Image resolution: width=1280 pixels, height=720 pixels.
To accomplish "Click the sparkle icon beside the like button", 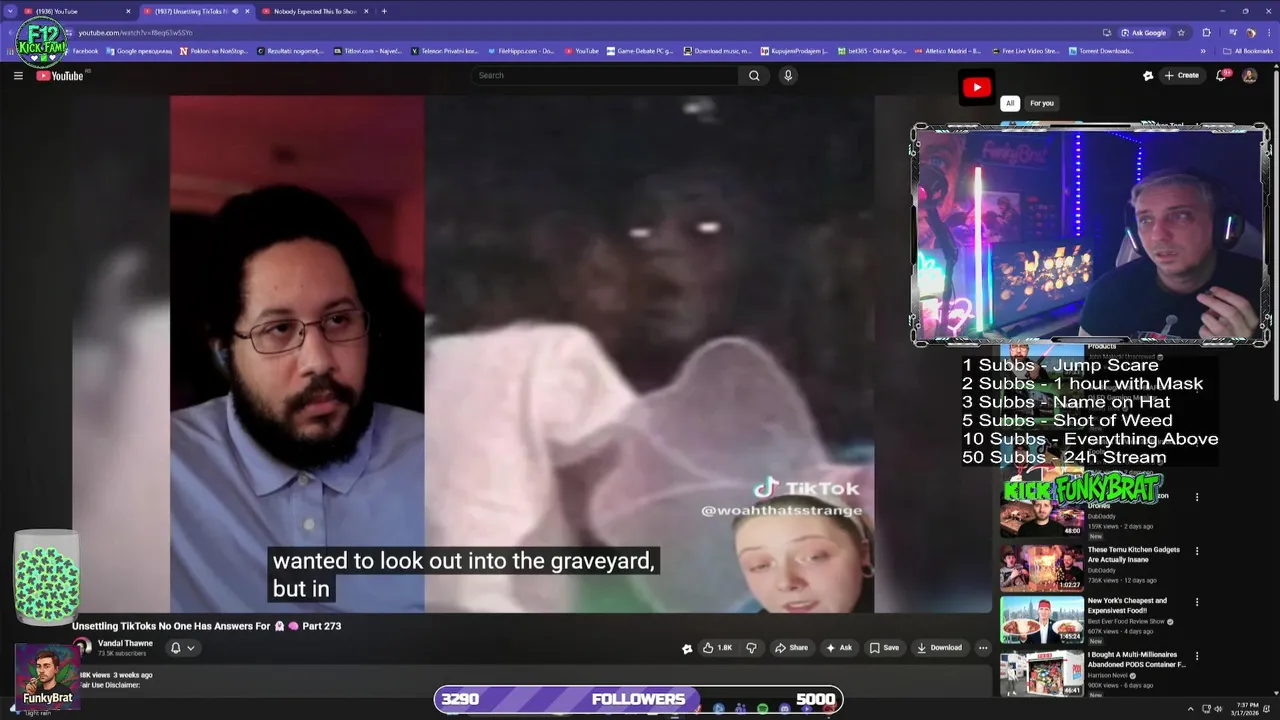I will click(x=687, y=648).
